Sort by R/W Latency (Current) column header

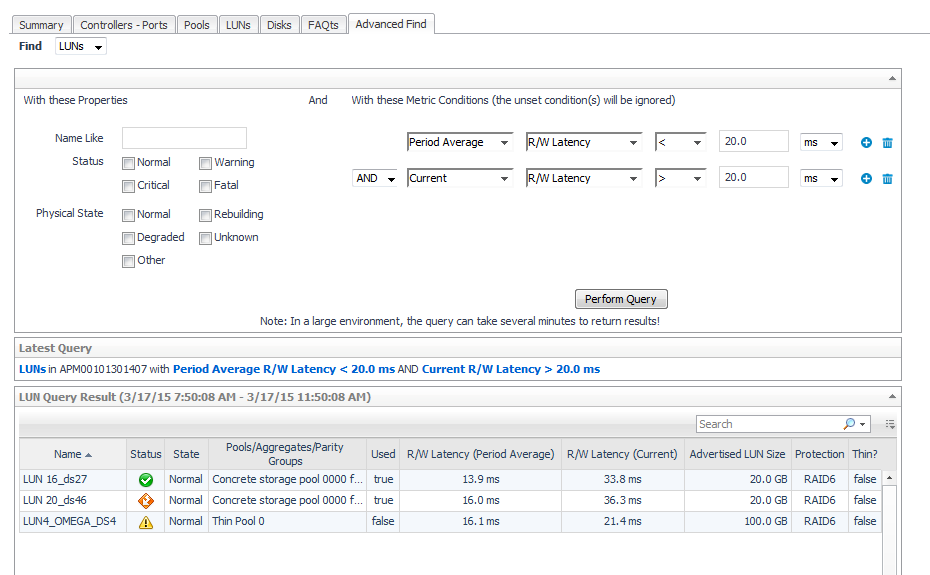click(x=622, y=455)
